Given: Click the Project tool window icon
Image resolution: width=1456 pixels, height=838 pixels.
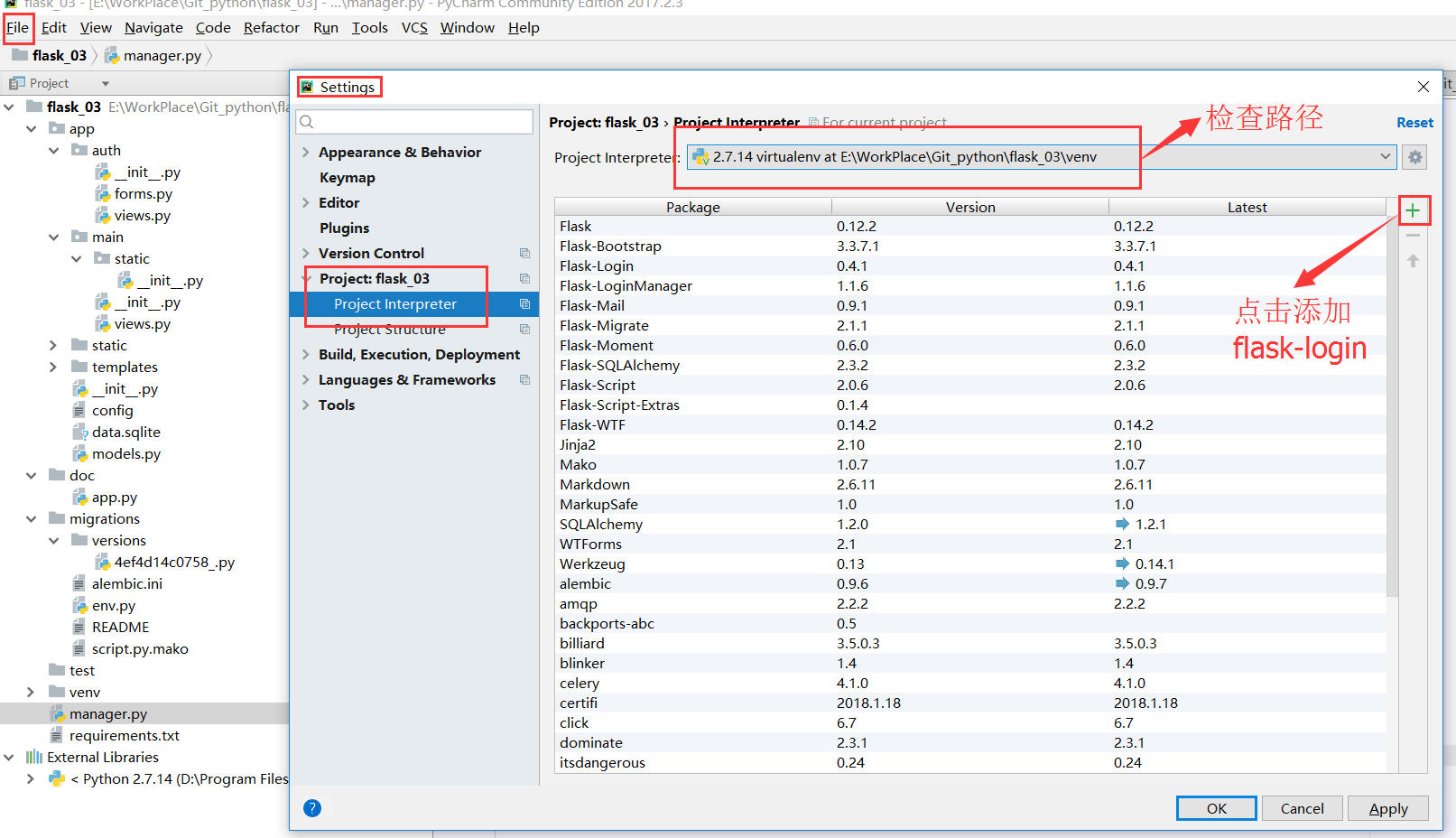Looking at the screenshot, I should click(17, 83).
